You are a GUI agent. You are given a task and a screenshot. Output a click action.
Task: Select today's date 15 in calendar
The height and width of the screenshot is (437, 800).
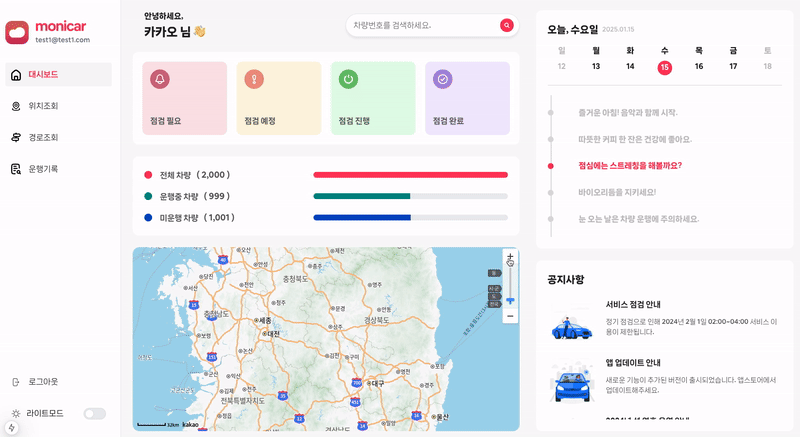coord(664,67)
